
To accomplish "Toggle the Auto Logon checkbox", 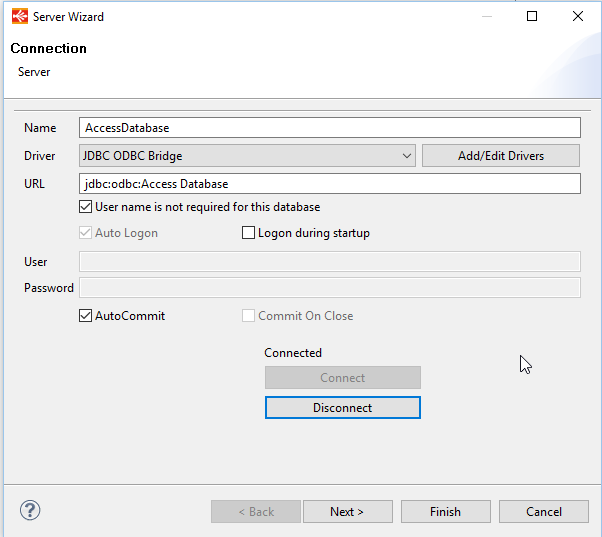I will pyautogui.click(x=86, y=233).
